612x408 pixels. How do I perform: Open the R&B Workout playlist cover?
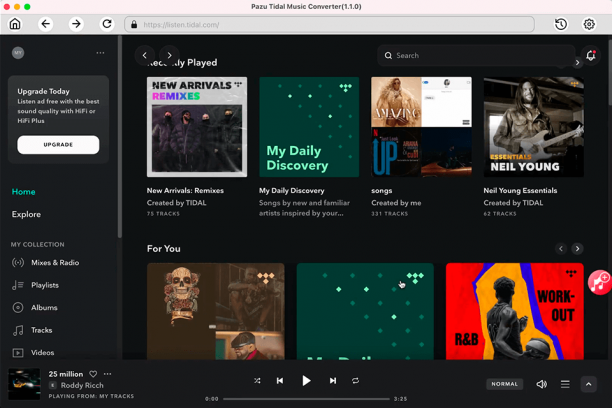point(515,311)
